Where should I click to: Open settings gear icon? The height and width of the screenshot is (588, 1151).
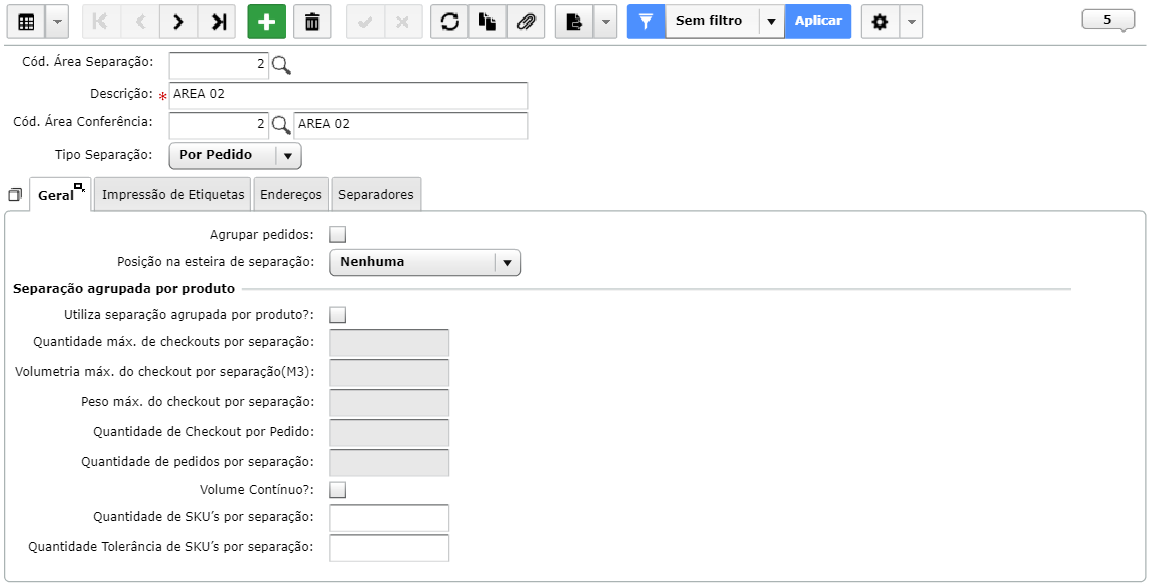pyautogui.click(x=880, y=22)
